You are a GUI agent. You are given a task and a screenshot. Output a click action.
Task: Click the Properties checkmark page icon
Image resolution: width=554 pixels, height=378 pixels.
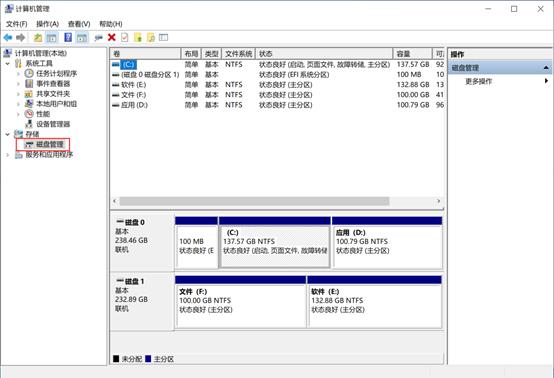point(124,37)
